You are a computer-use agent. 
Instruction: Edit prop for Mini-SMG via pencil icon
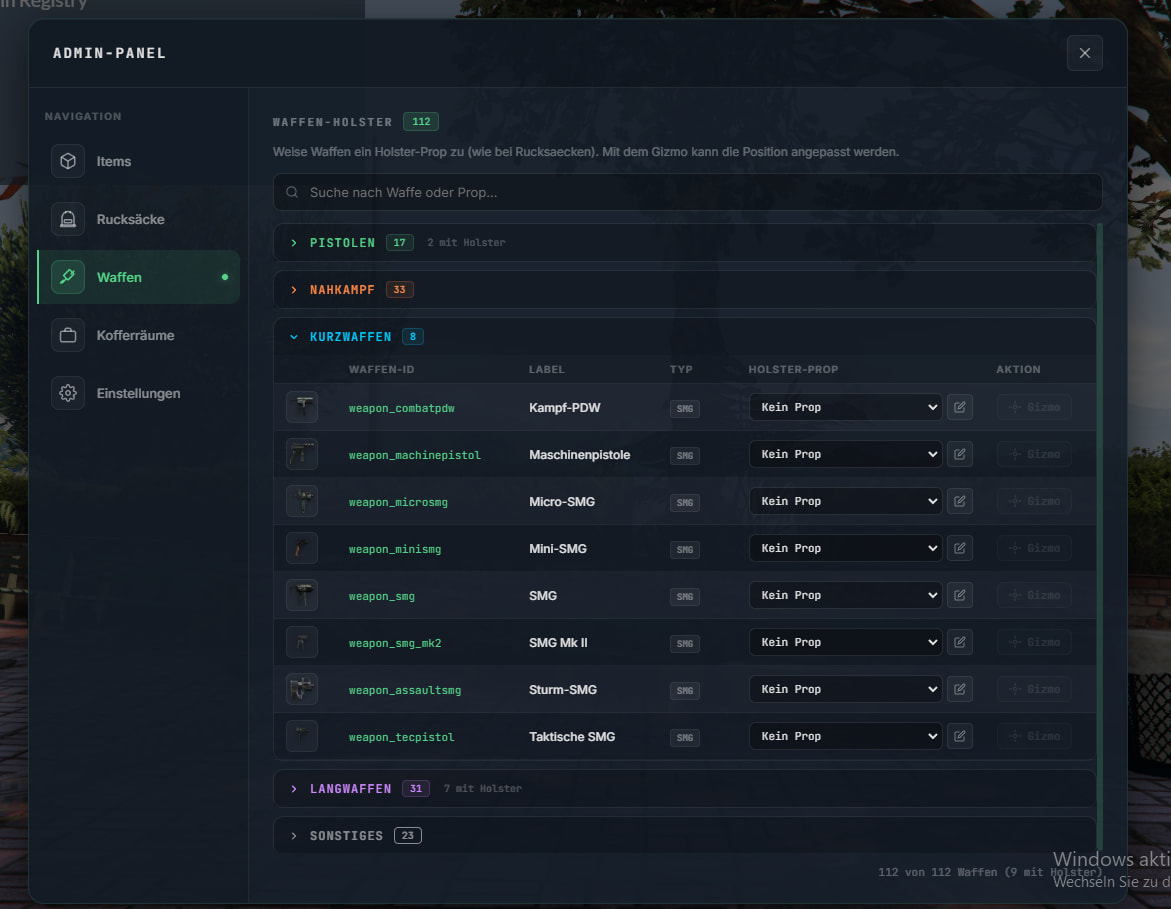point(960,548)
